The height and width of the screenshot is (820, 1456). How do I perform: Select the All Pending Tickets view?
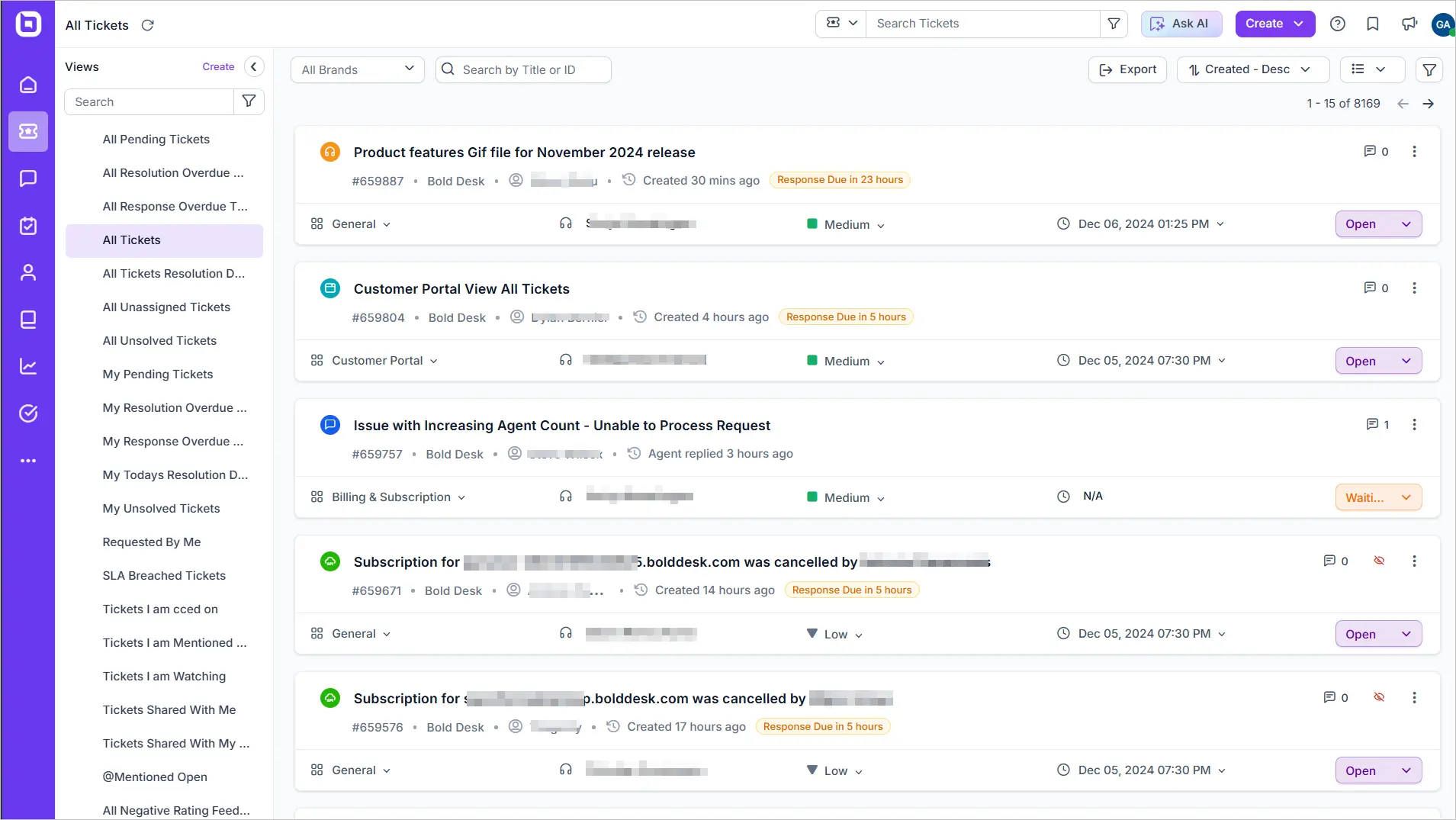[x=156, y=140]
